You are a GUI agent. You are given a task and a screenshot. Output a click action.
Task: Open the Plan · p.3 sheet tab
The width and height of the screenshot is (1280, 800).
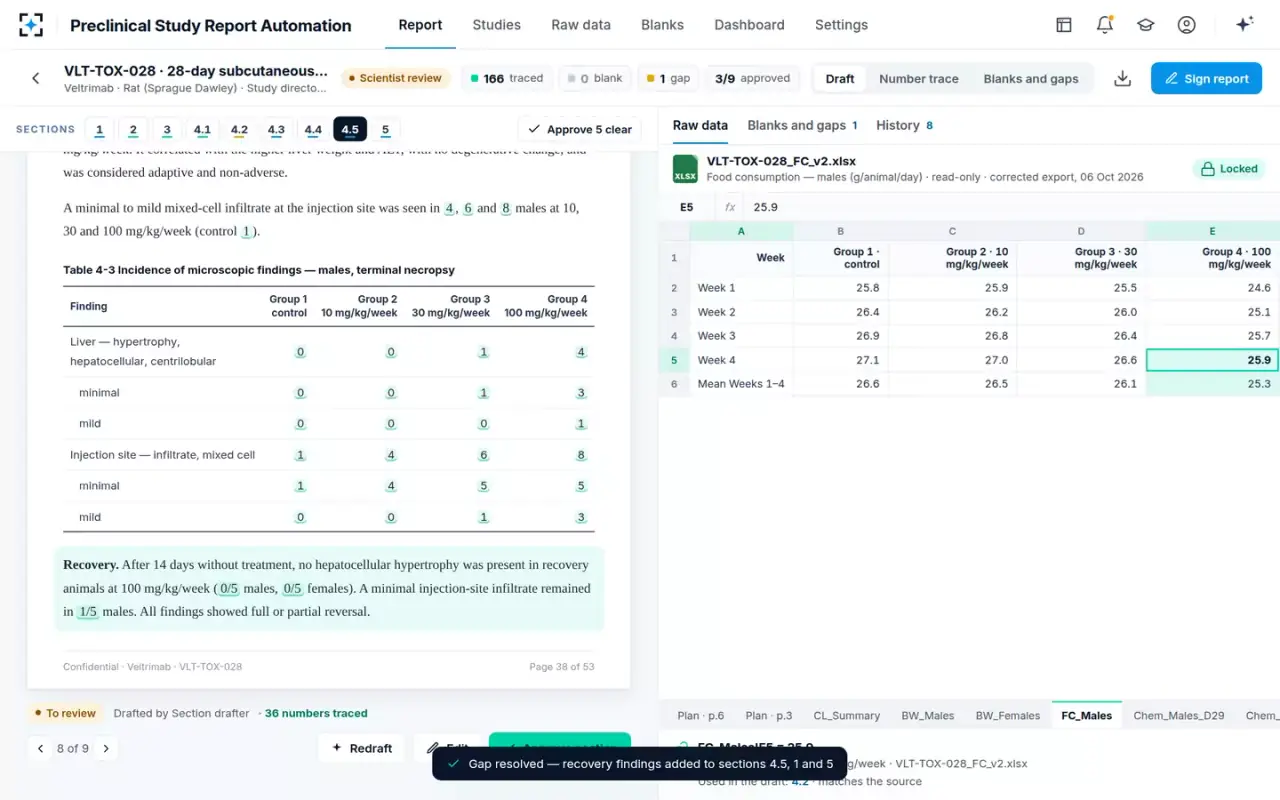pos(769,715)
